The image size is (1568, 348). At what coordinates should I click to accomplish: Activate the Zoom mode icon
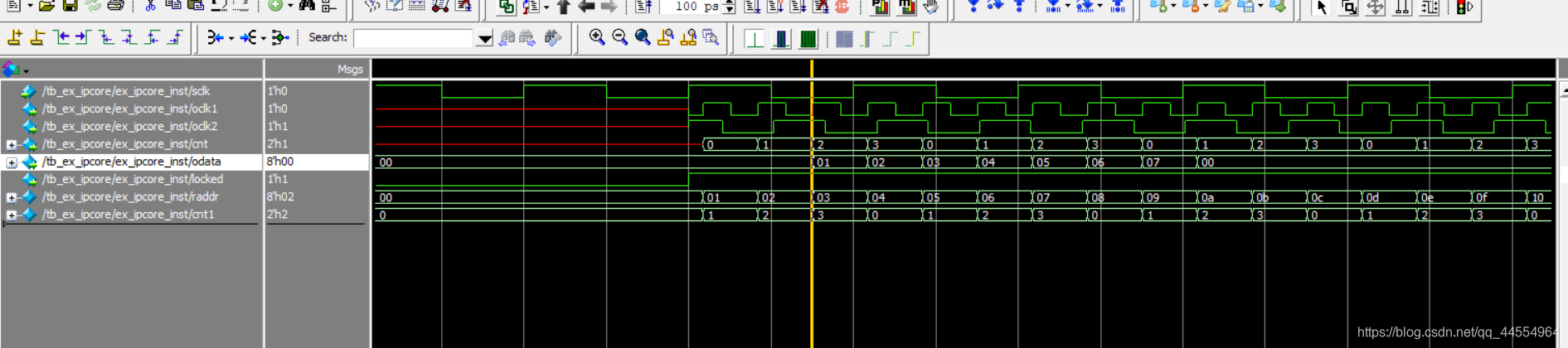coord(1349,7)
